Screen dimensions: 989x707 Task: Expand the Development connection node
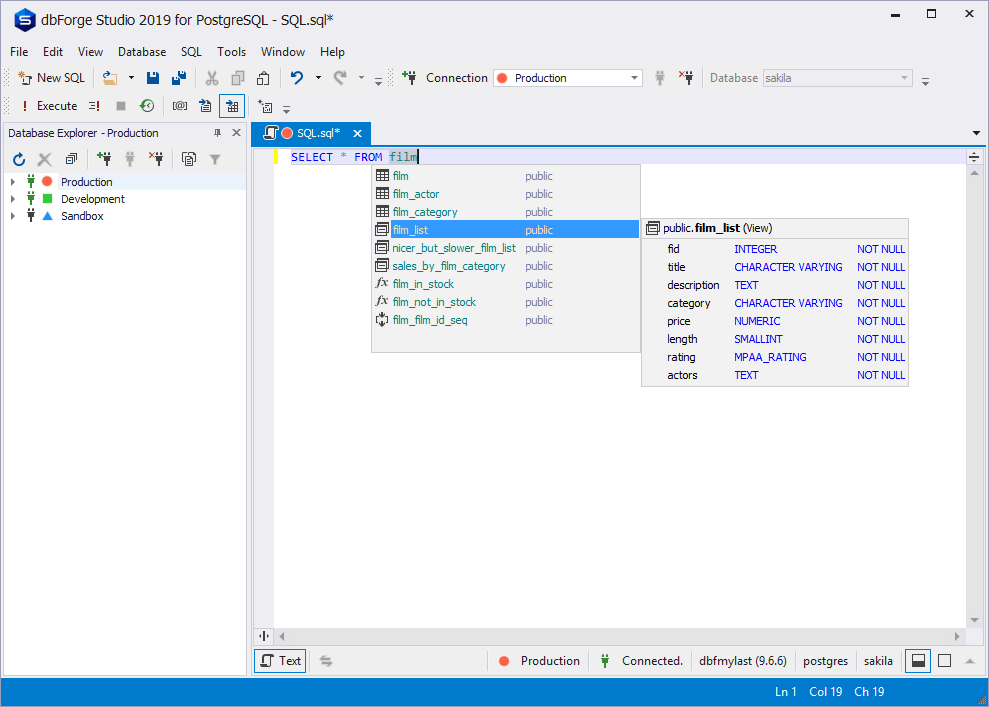click(13, 199)
